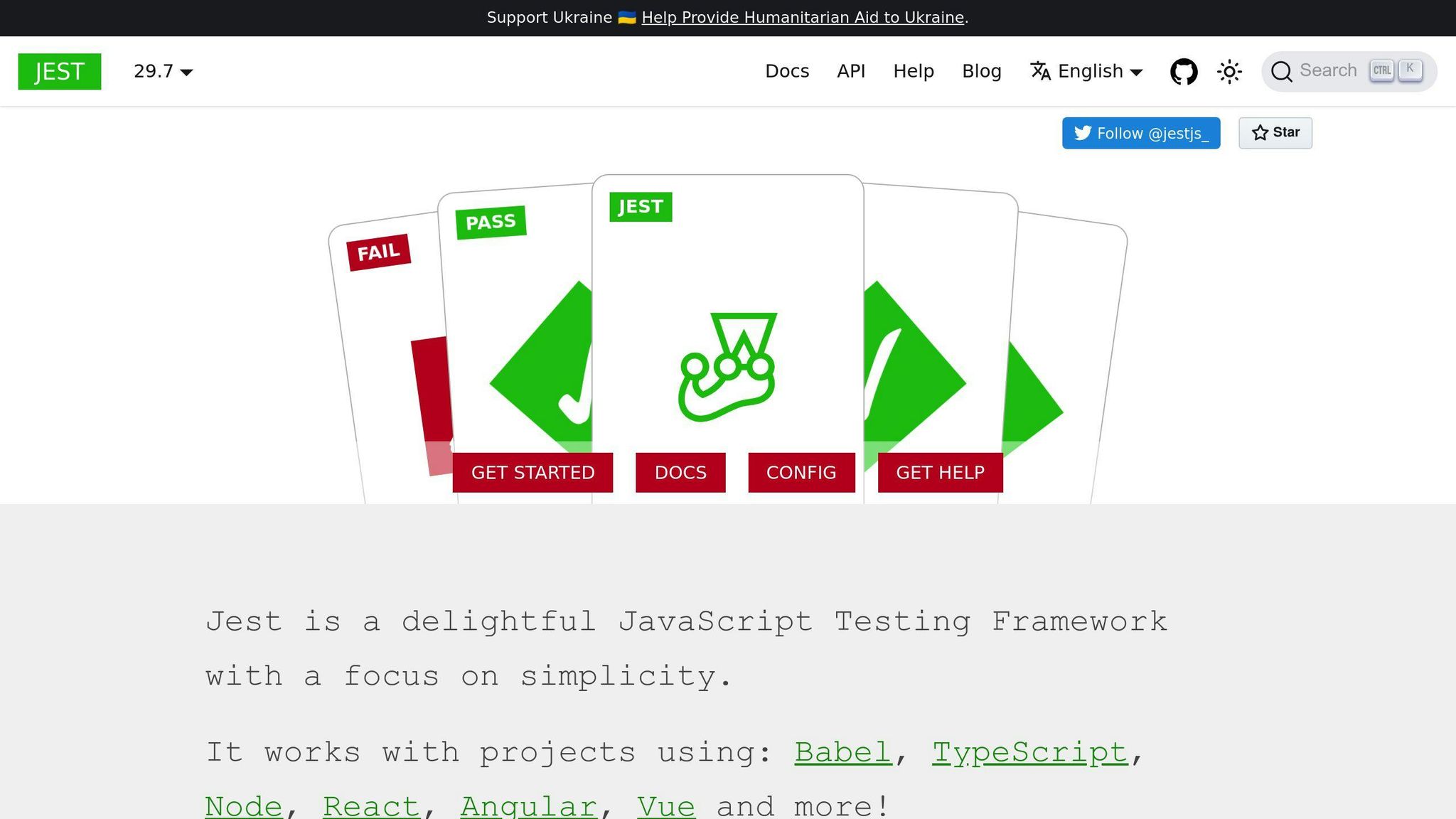This screenshot has width=1456, height=819.
Task: Click the magnifier search icon
Action: 1281,72
